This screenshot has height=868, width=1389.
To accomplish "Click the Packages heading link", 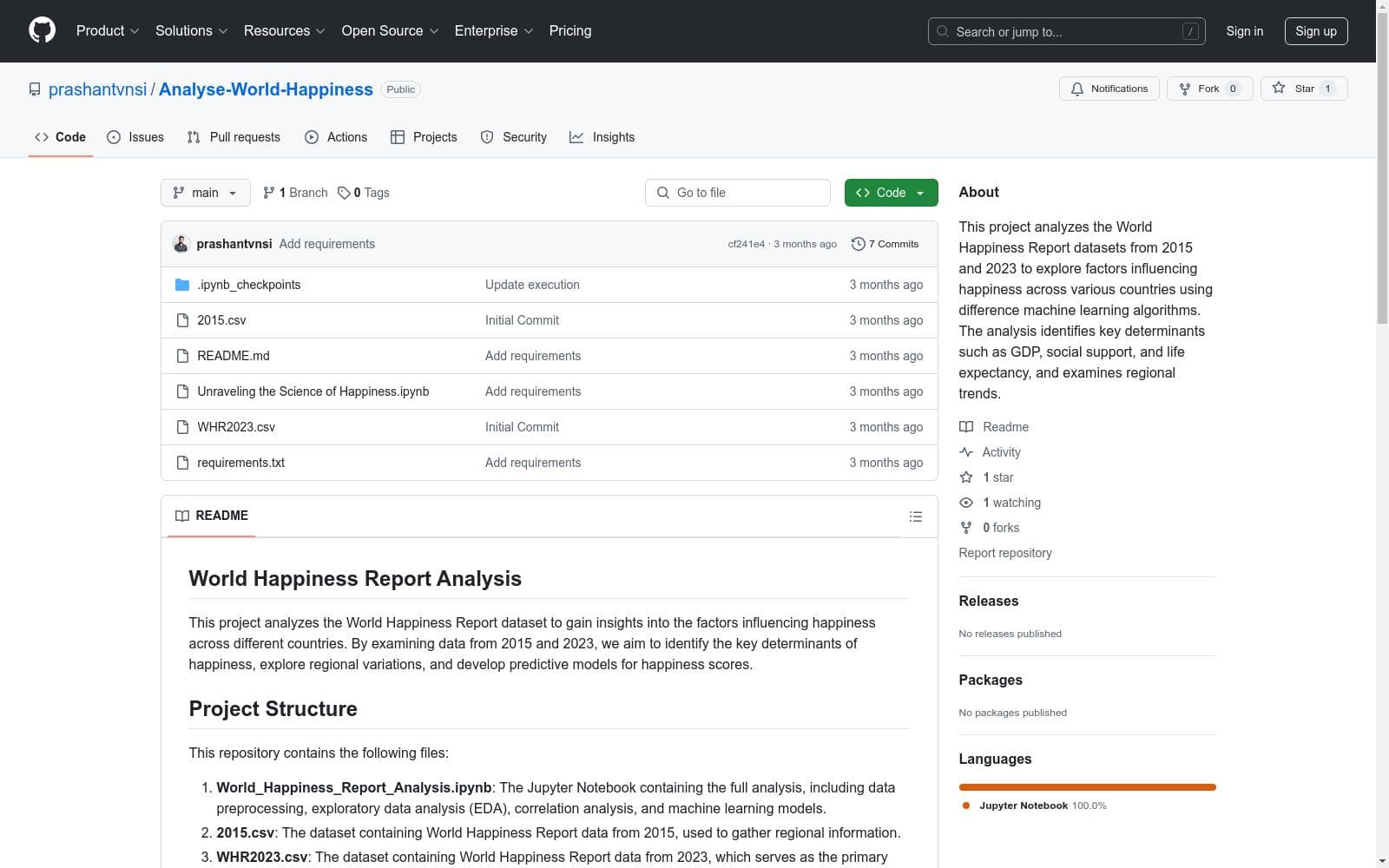I will pos(991,680).
